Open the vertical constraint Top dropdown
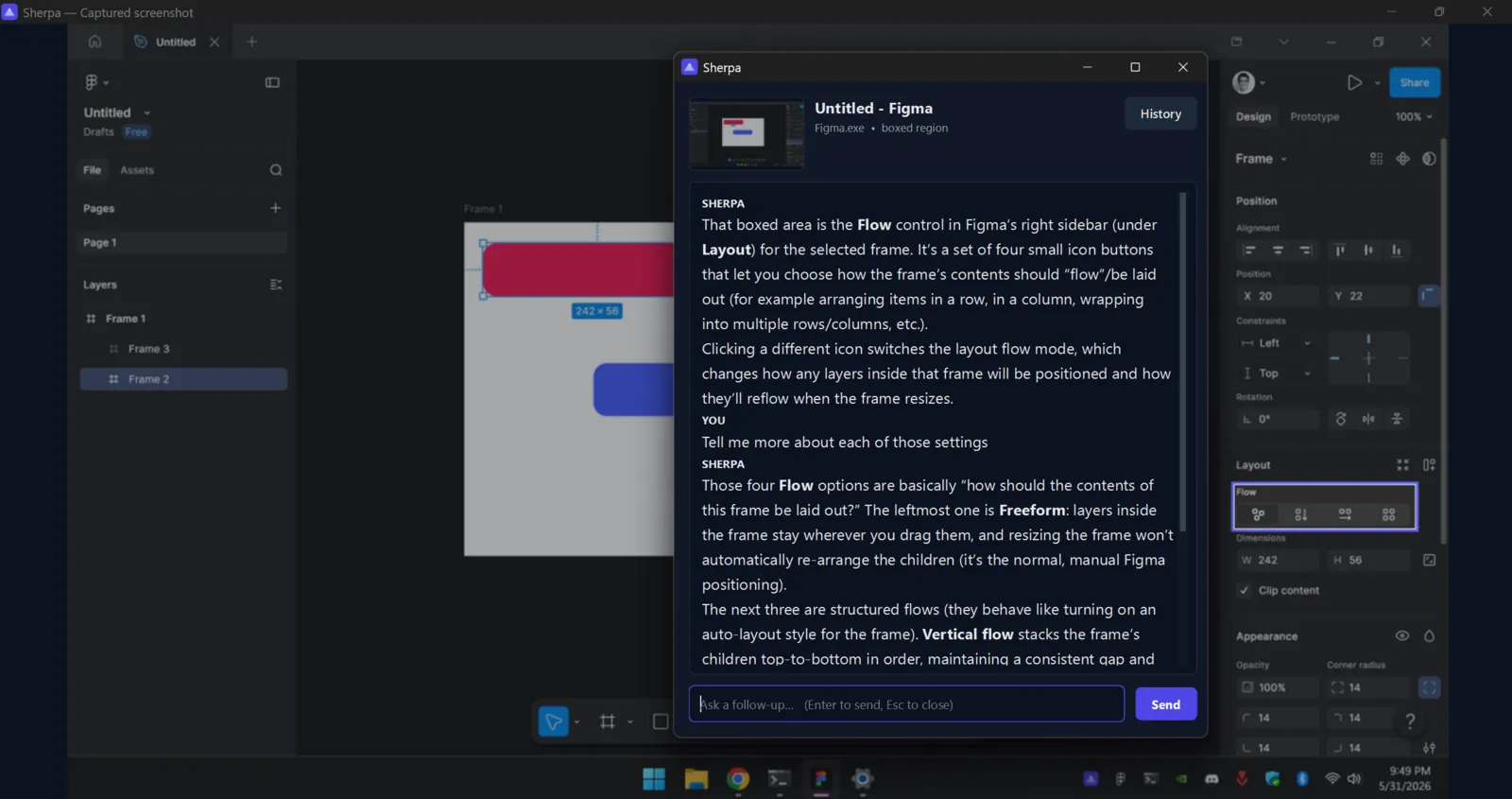This screenshot has height=799, width=1512. coord(1277,373)
